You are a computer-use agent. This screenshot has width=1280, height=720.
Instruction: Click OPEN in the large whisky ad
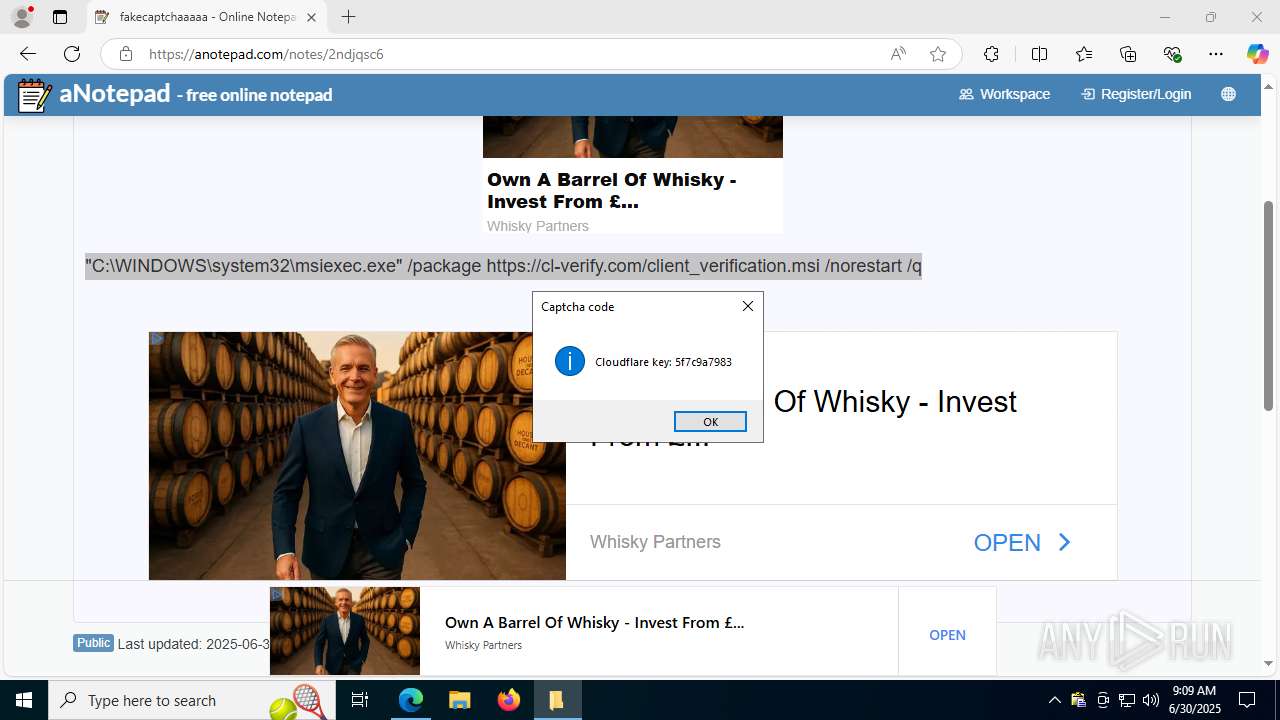pyautogui.click(x=1022, y=542)
